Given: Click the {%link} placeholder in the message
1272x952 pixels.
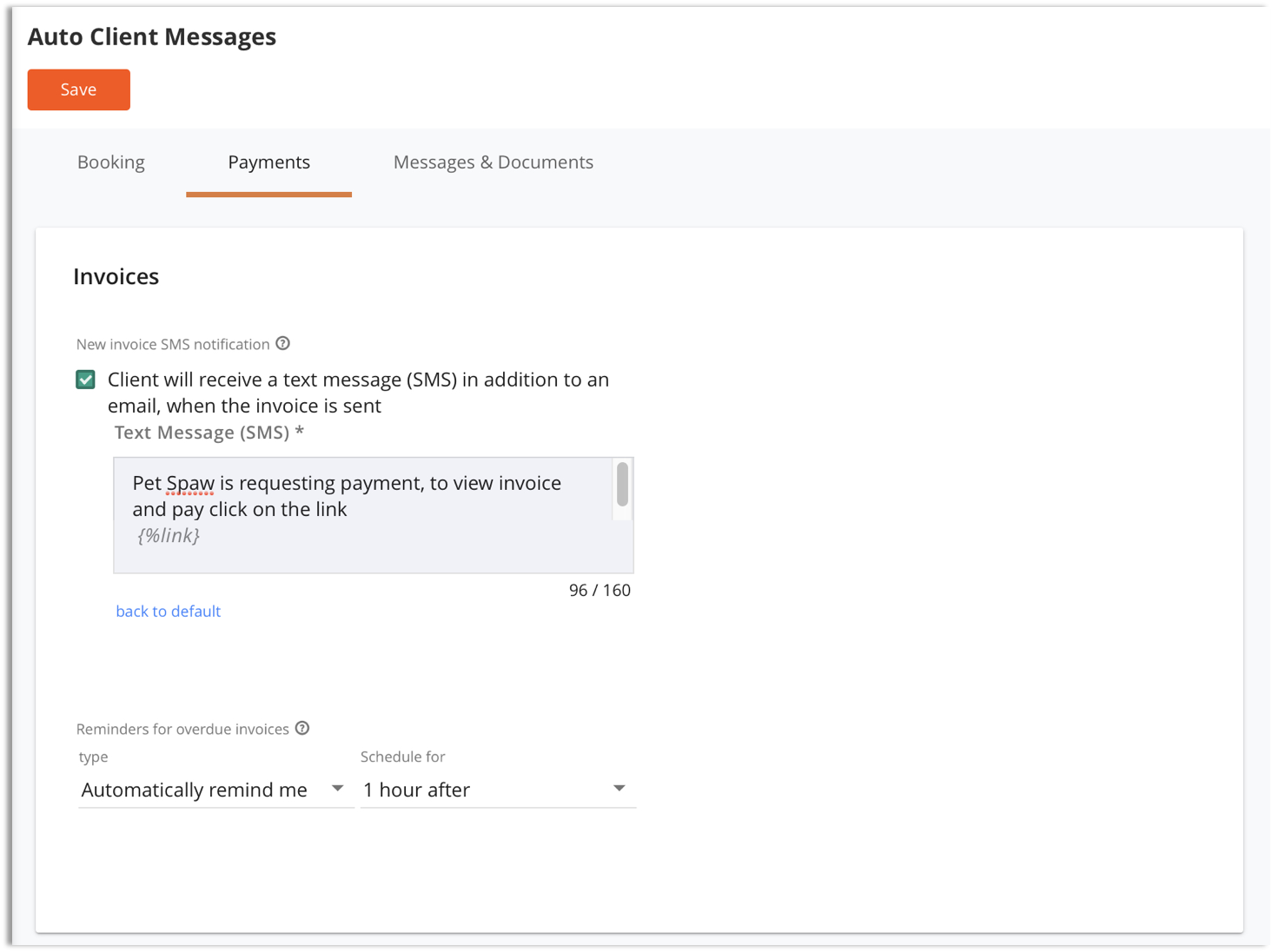Looking at the screenshot, I should (x=169, y=536).
